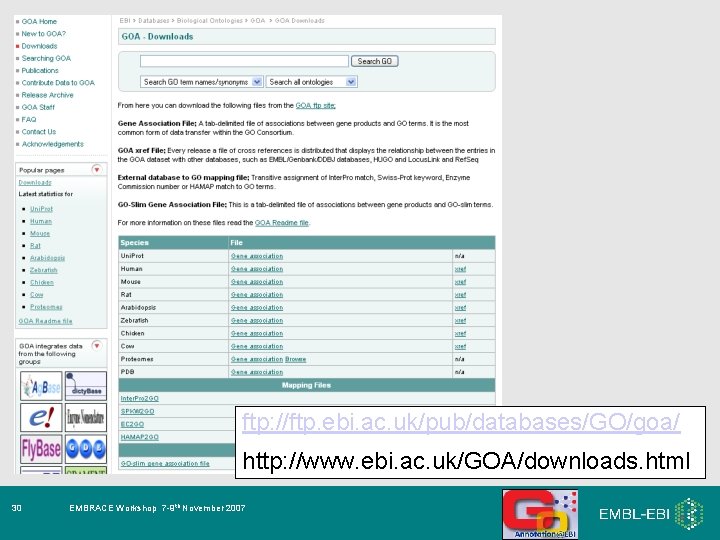Open InterPro2GO mapping file

(x=140, y=399)
